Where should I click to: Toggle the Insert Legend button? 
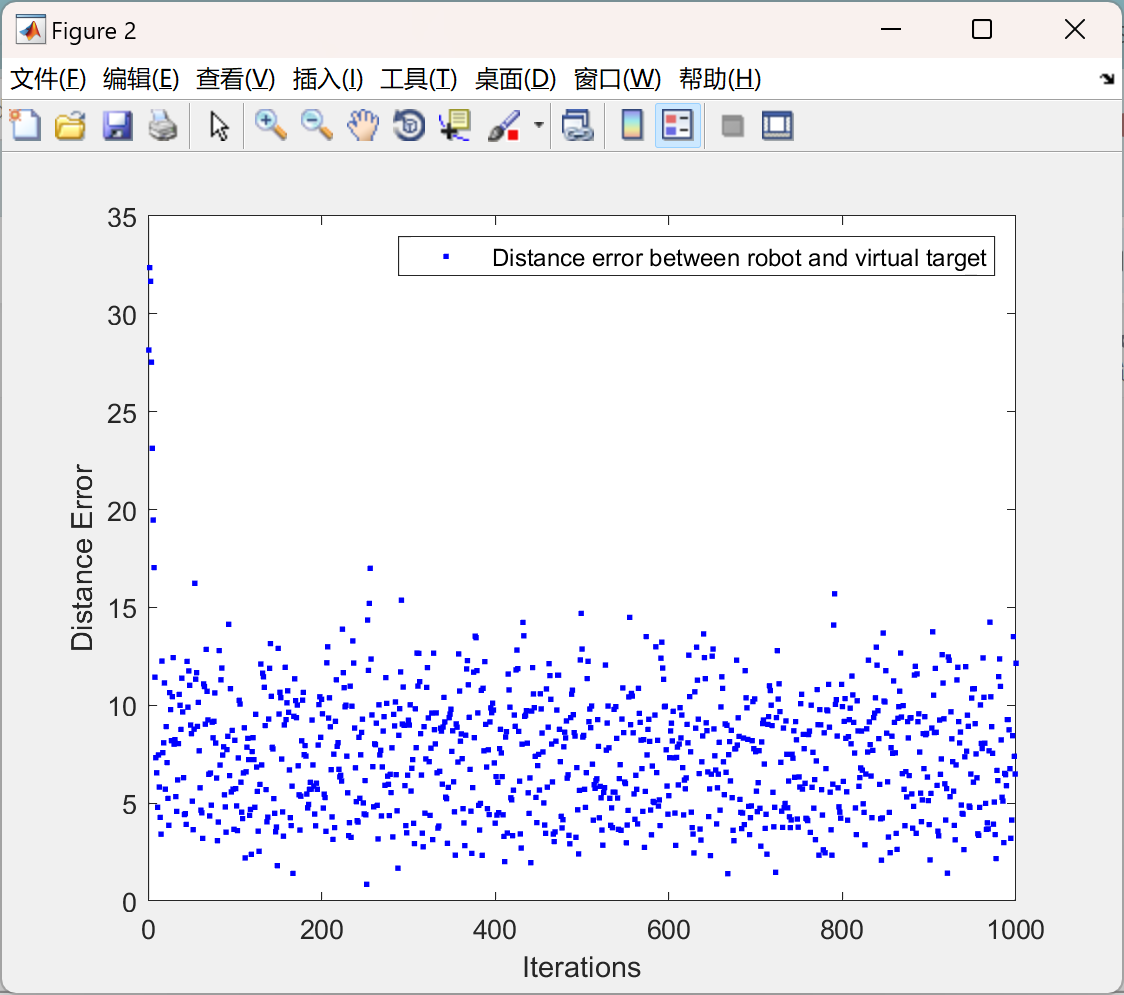pyautogui.click(x=677, y=126)
